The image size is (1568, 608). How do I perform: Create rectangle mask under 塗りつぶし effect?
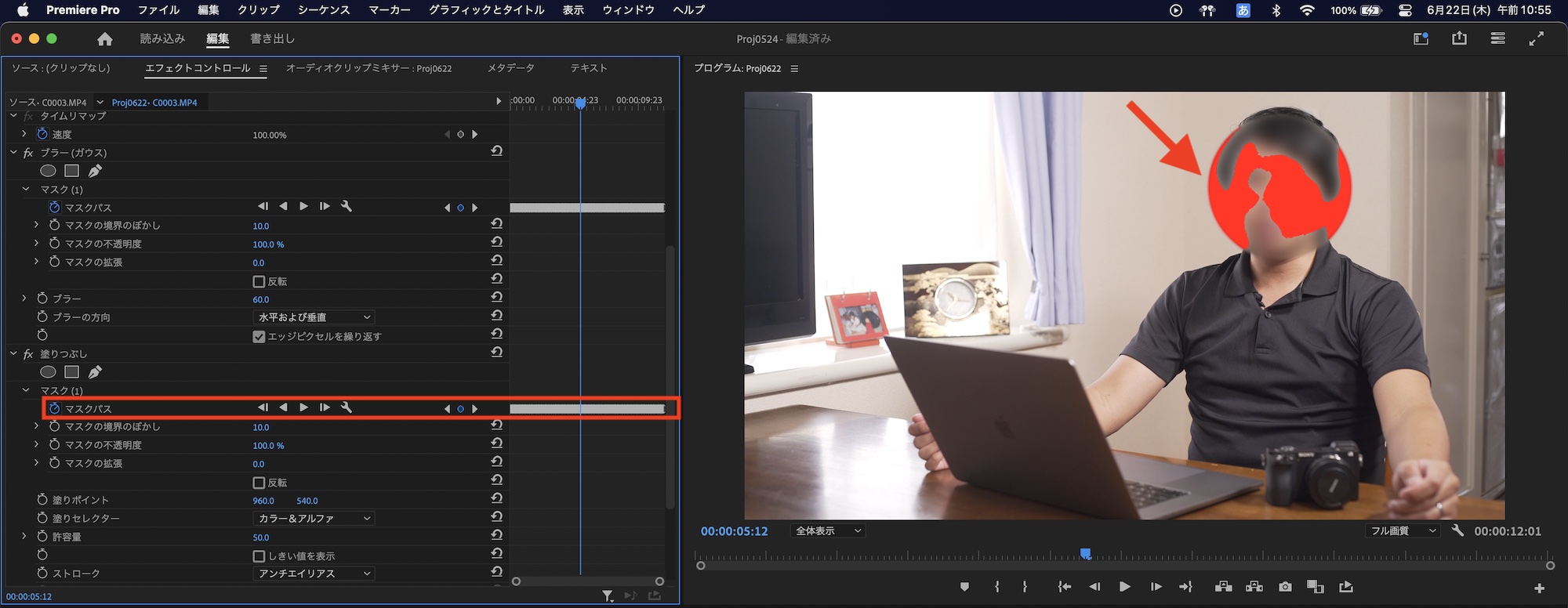coord(71,372)
